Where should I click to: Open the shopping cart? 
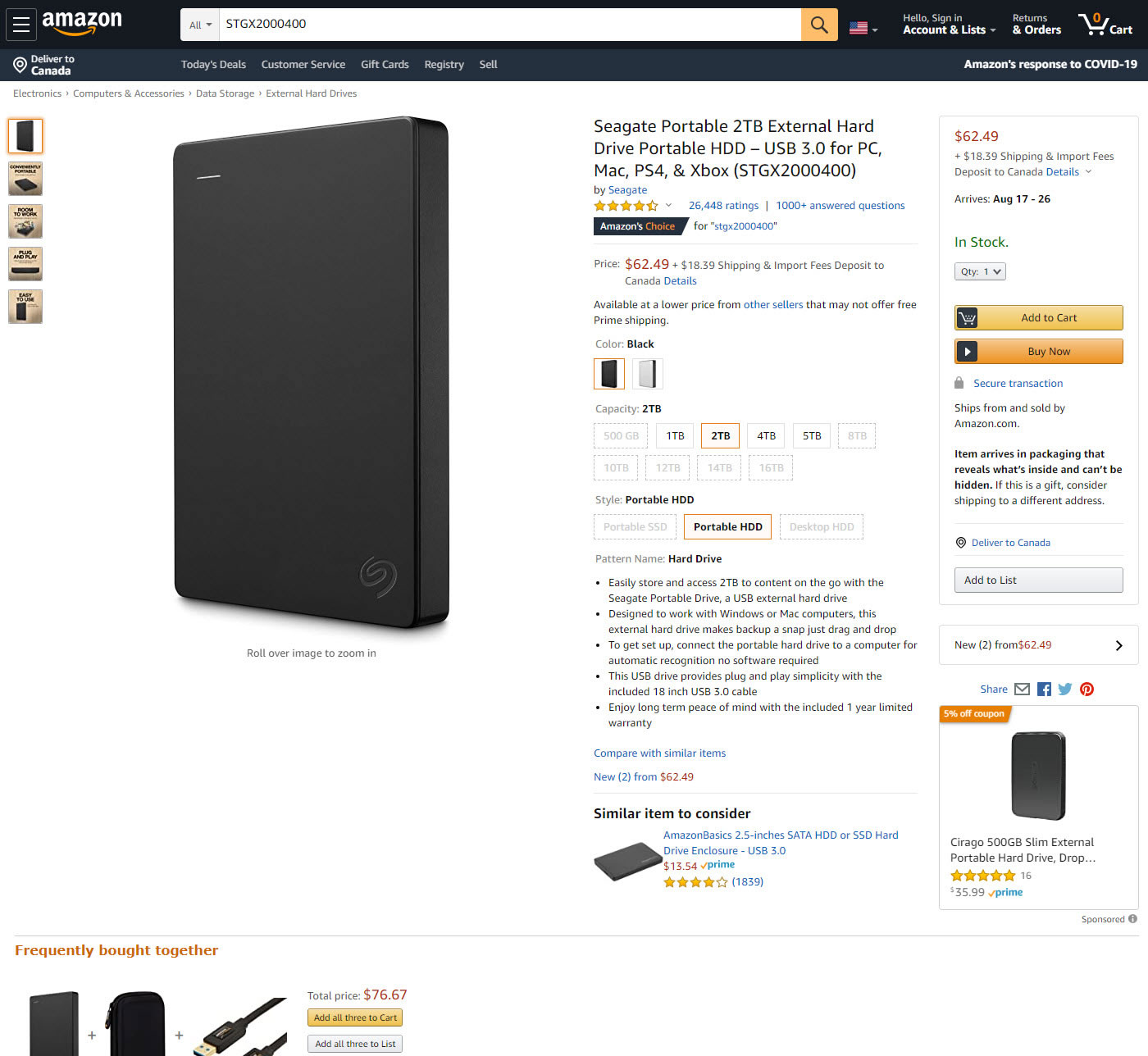(1105, 25)
